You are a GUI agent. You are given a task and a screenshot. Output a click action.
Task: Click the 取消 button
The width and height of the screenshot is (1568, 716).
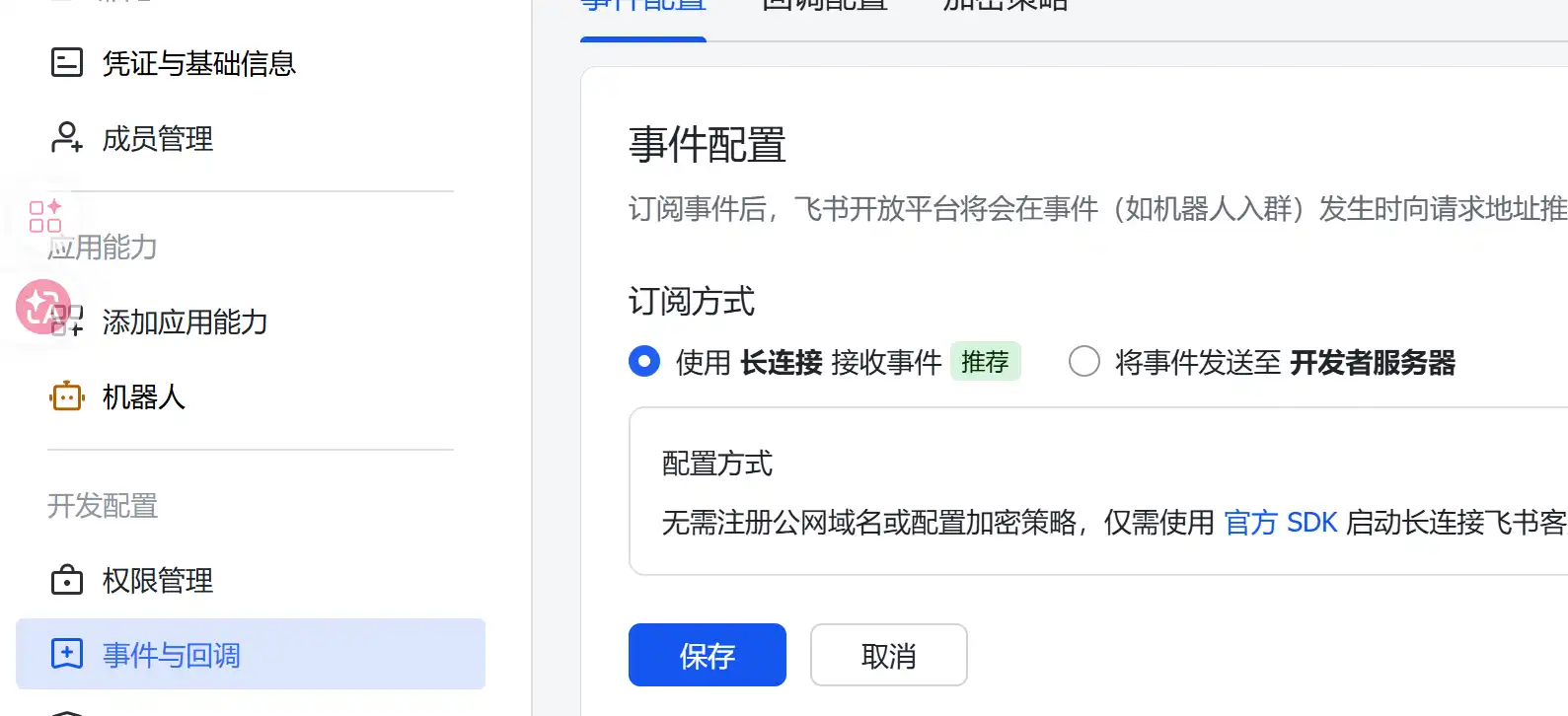point(887,654)
